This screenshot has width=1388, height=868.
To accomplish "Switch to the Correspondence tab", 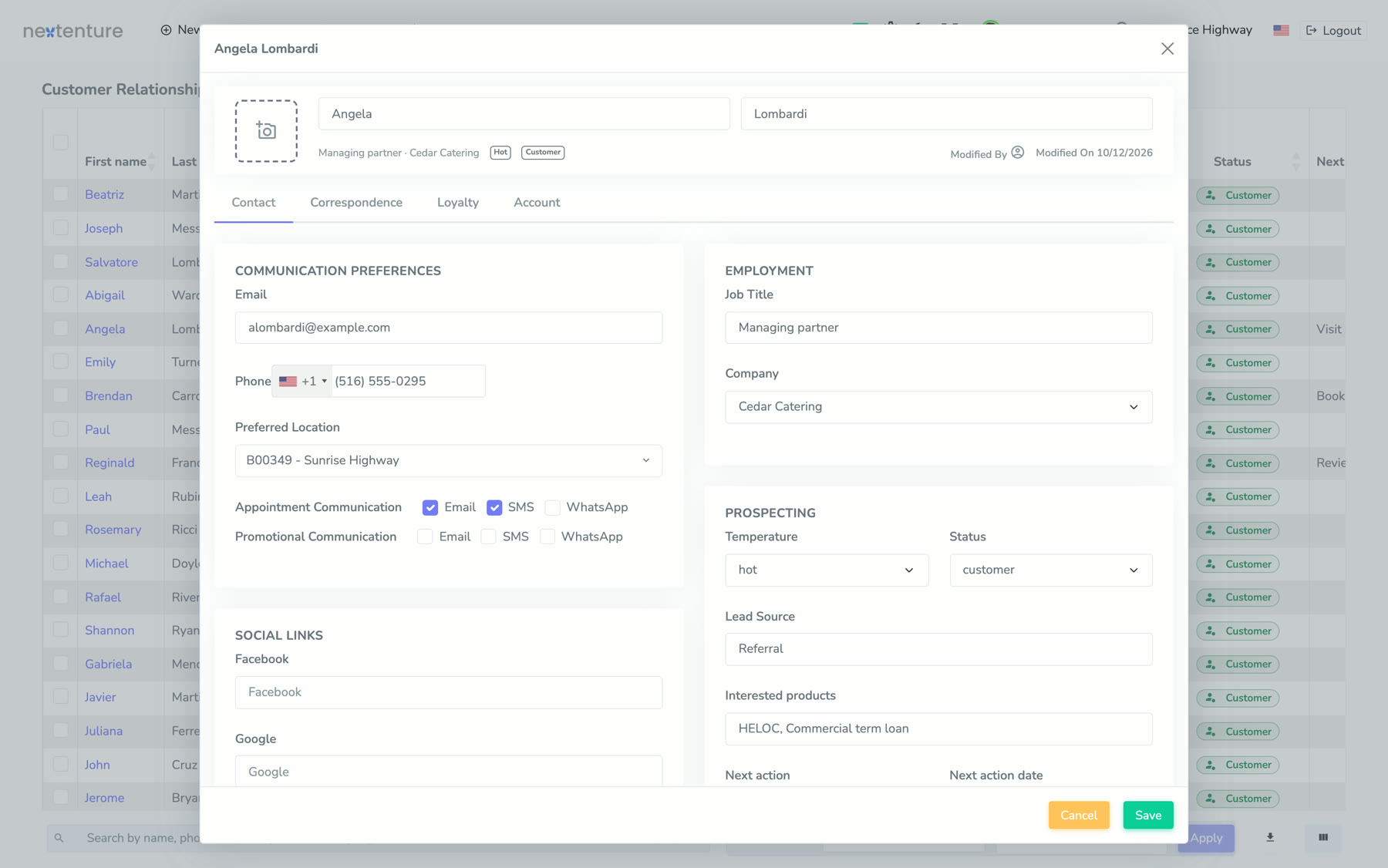I will pos(356,203).
